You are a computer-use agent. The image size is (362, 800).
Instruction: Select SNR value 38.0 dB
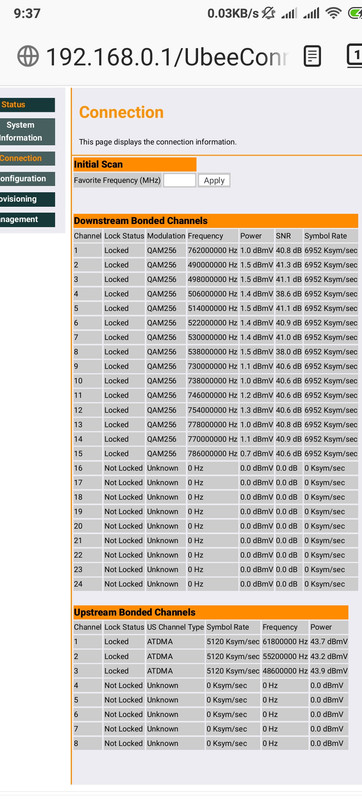click(x=289, y=352)
